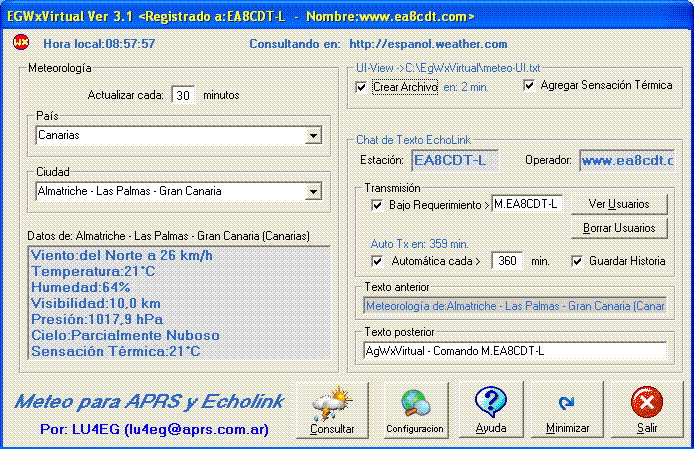Click the Operador www.ea8cdt field
The image size is (694, 449).
[x=627, y=160]
